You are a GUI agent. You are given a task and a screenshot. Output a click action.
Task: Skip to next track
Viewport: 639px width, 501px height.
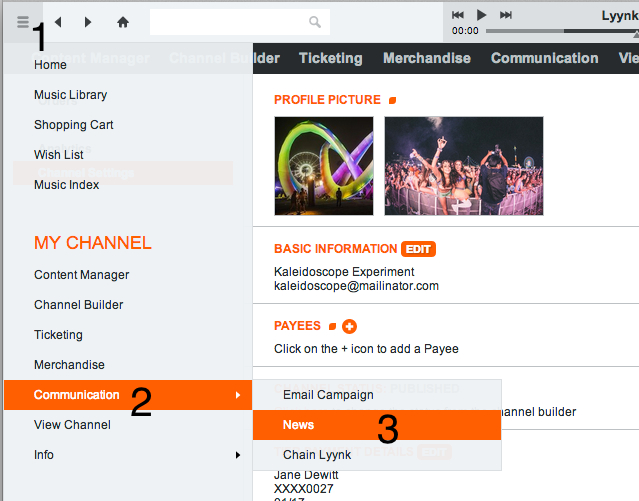coord(506,15)
